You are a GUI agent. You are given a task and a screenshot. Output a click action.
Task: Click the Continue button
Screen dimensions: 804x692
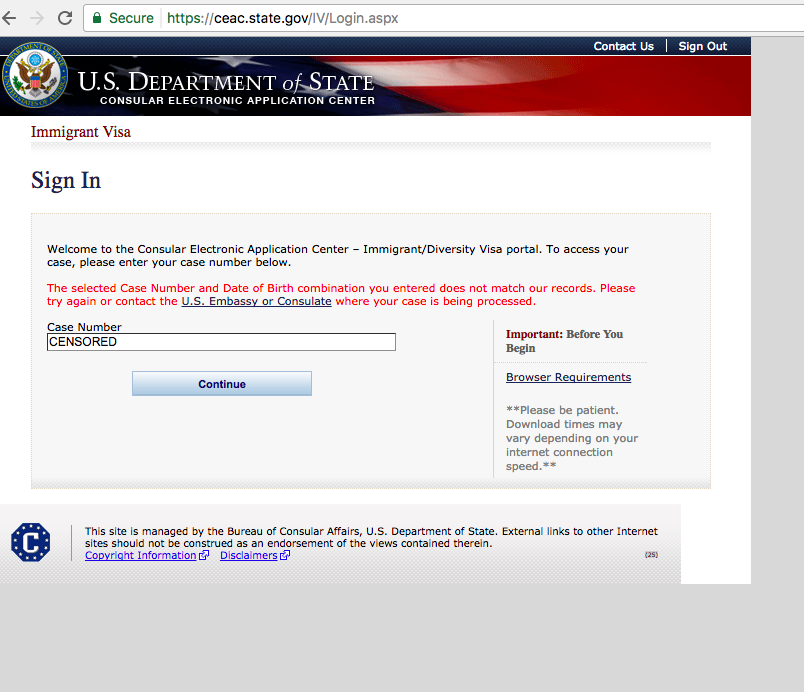tap(222, 383)
